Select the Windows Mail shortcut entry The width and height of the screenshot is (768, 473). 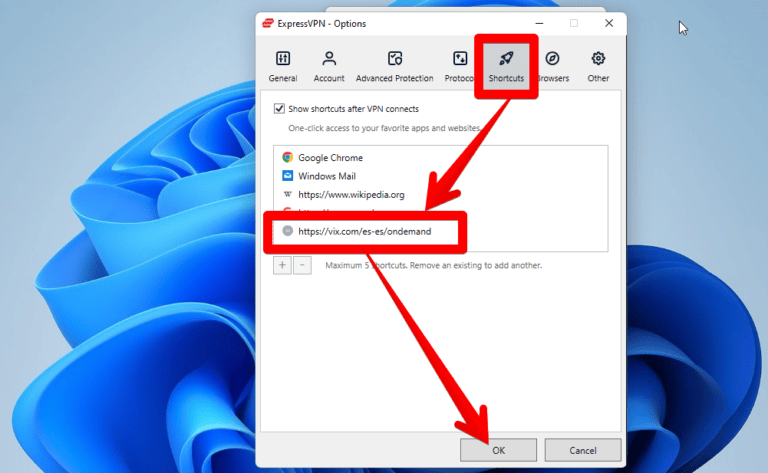[441, 176]
